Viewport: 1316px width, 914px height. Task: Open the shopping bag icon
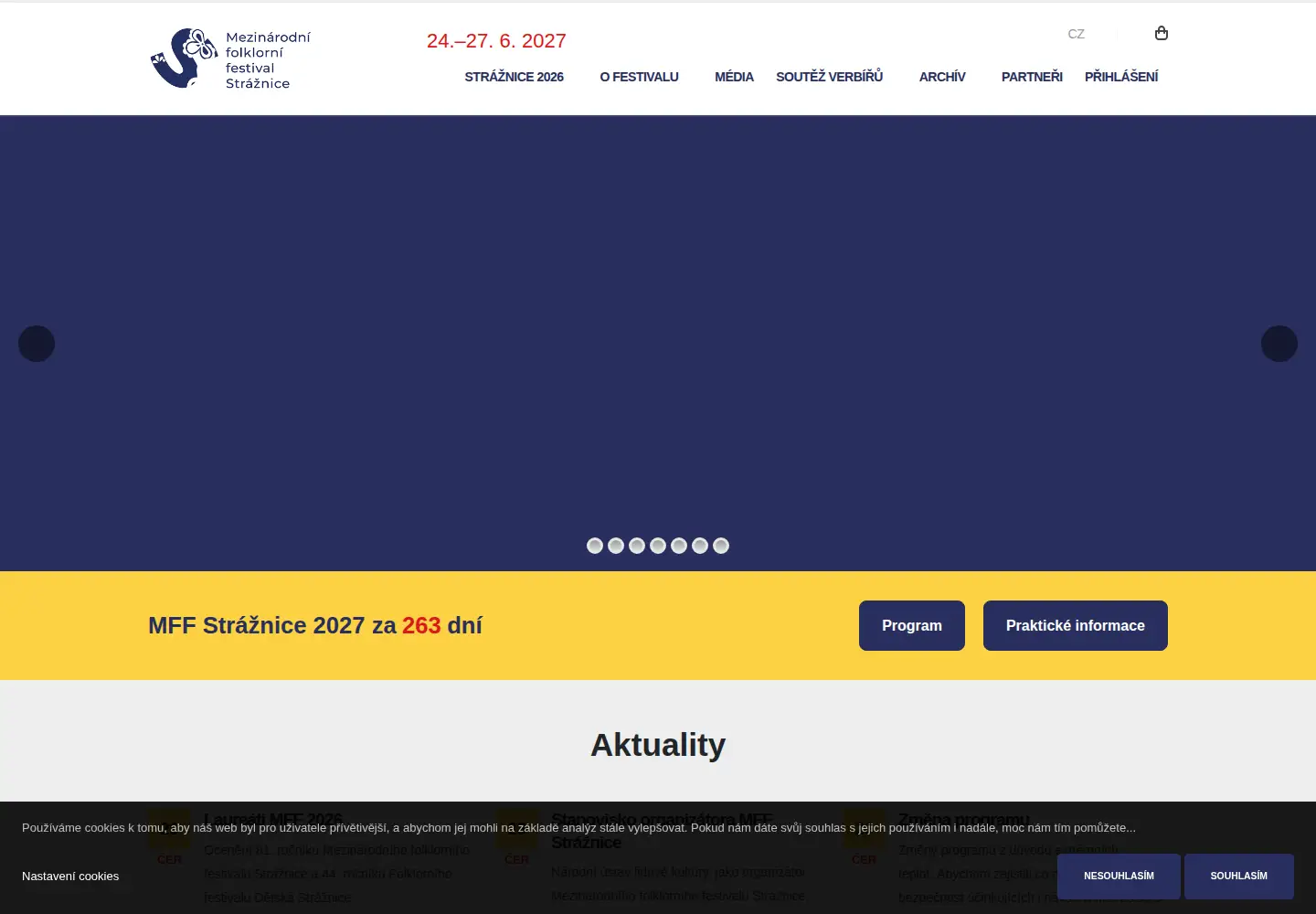(x=1162, y=33)
